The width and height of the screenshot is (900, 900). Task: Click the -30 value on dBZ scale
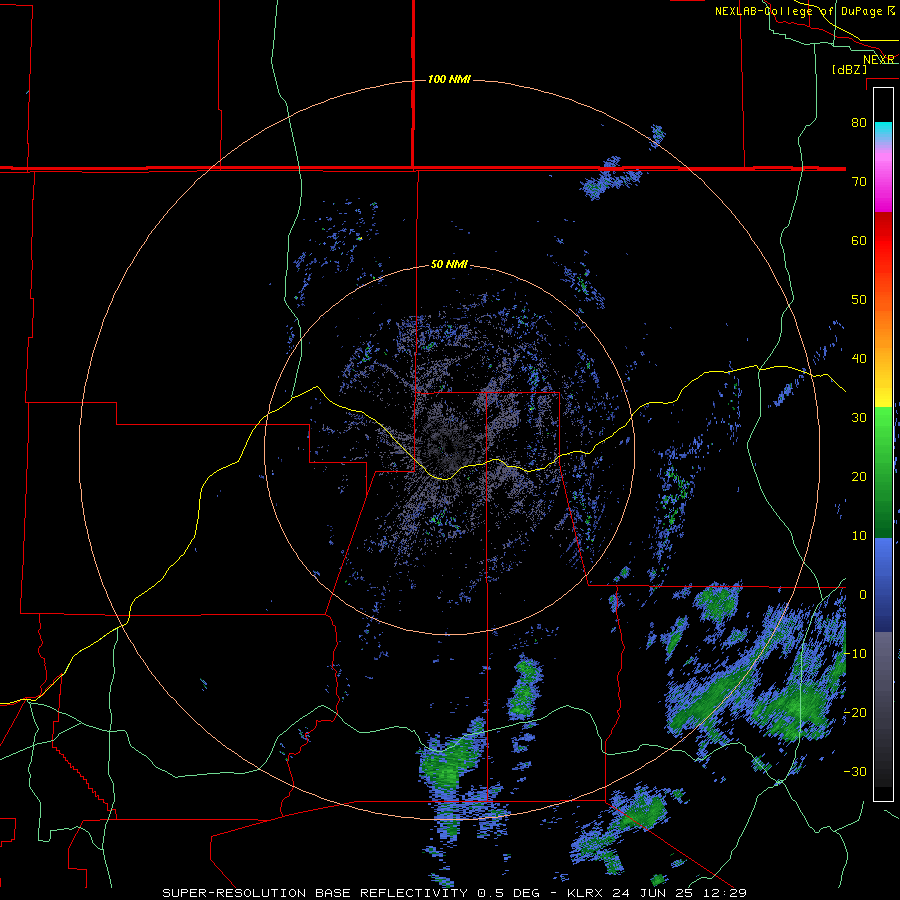[855, 772]
